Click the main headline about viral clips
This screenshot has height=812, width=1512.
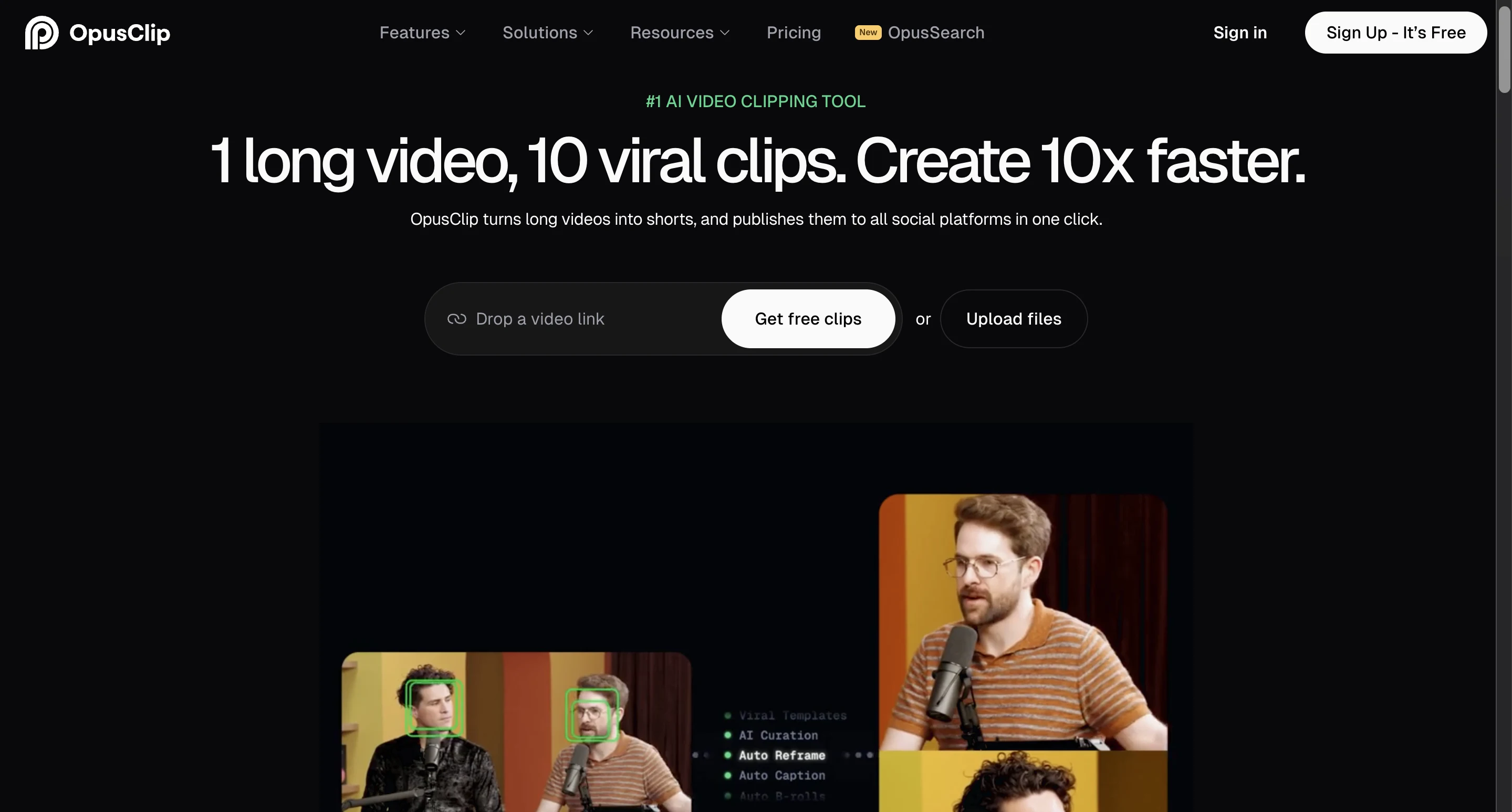(x=757, y=161)
